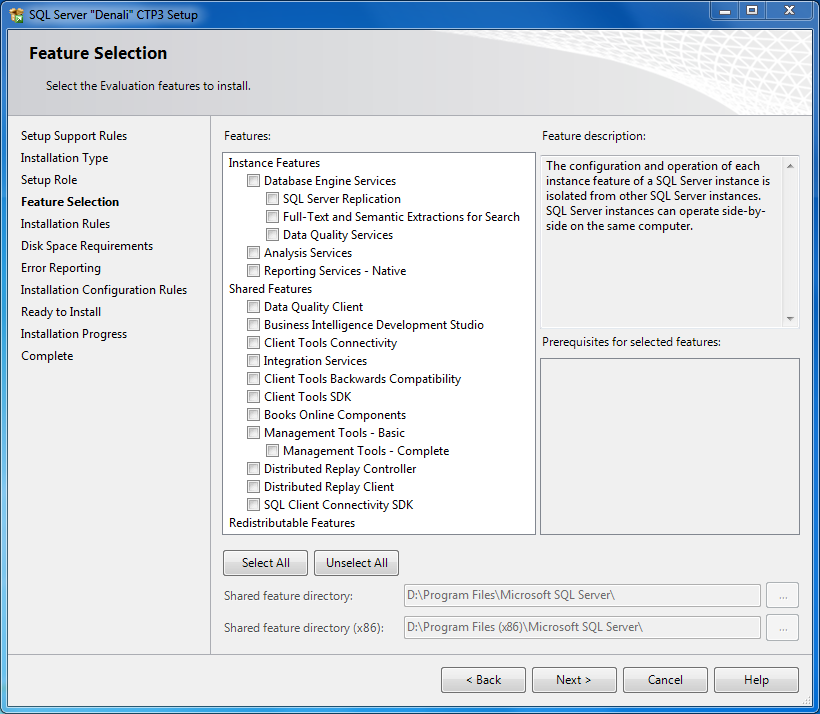Image resolution: width=820 pixels, height=714 pixels.
Task: Select Books Online Components checkbox
Action: tap(254, 415)
